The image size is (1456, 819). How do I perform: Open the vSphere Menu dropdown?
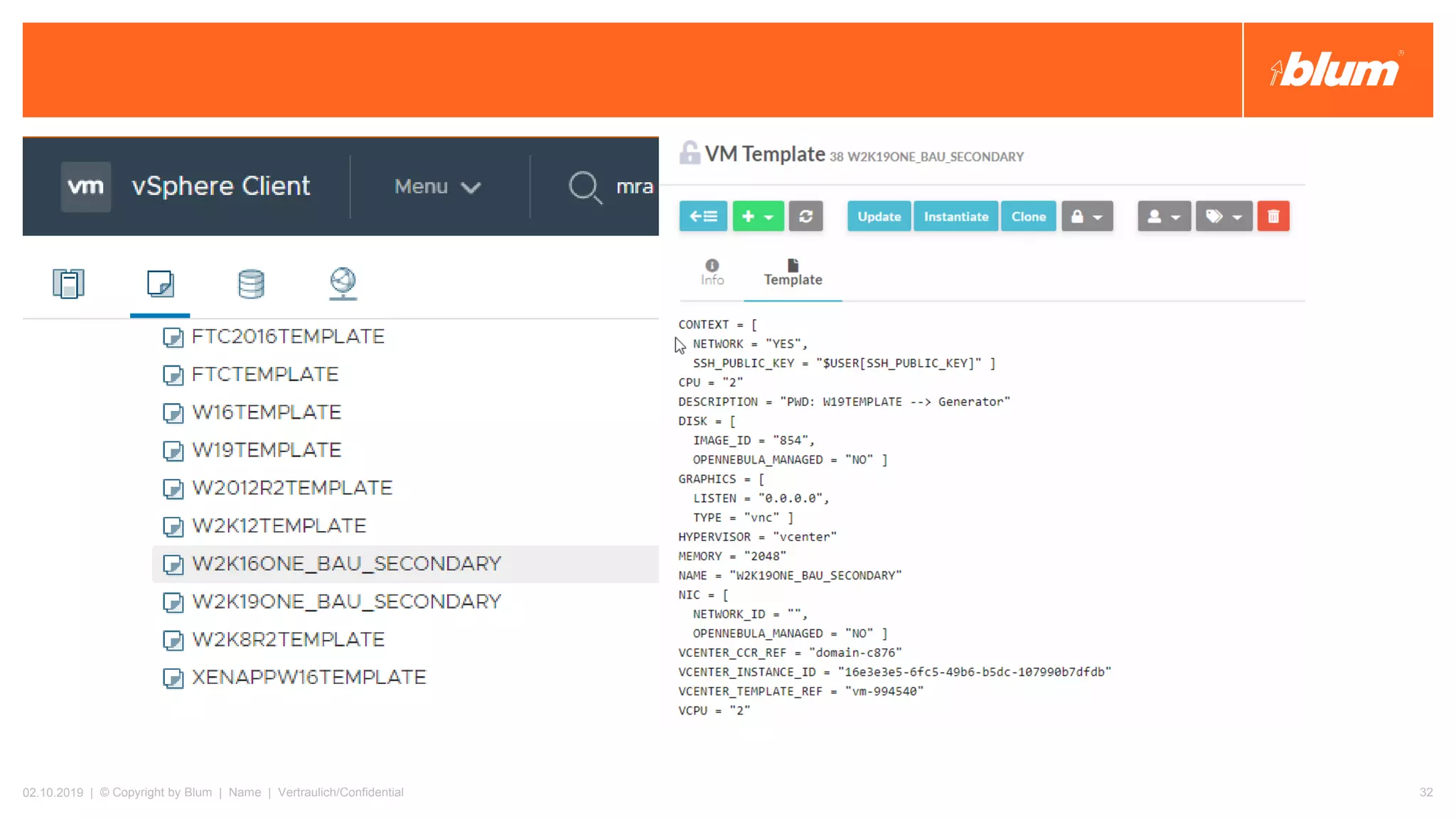(x=438, y=186)
